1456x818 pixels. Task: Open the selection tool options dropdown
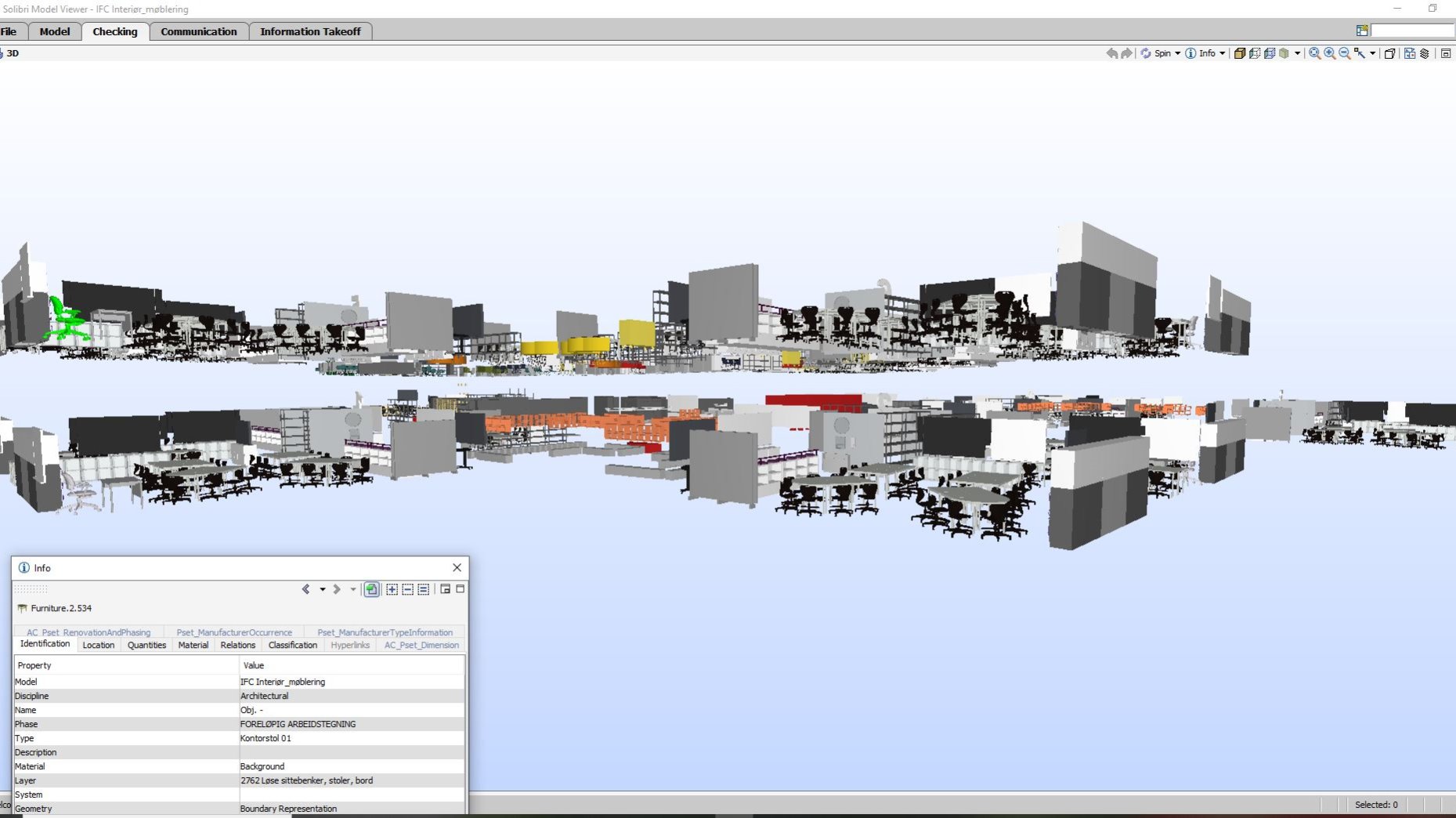(1373, 53)
